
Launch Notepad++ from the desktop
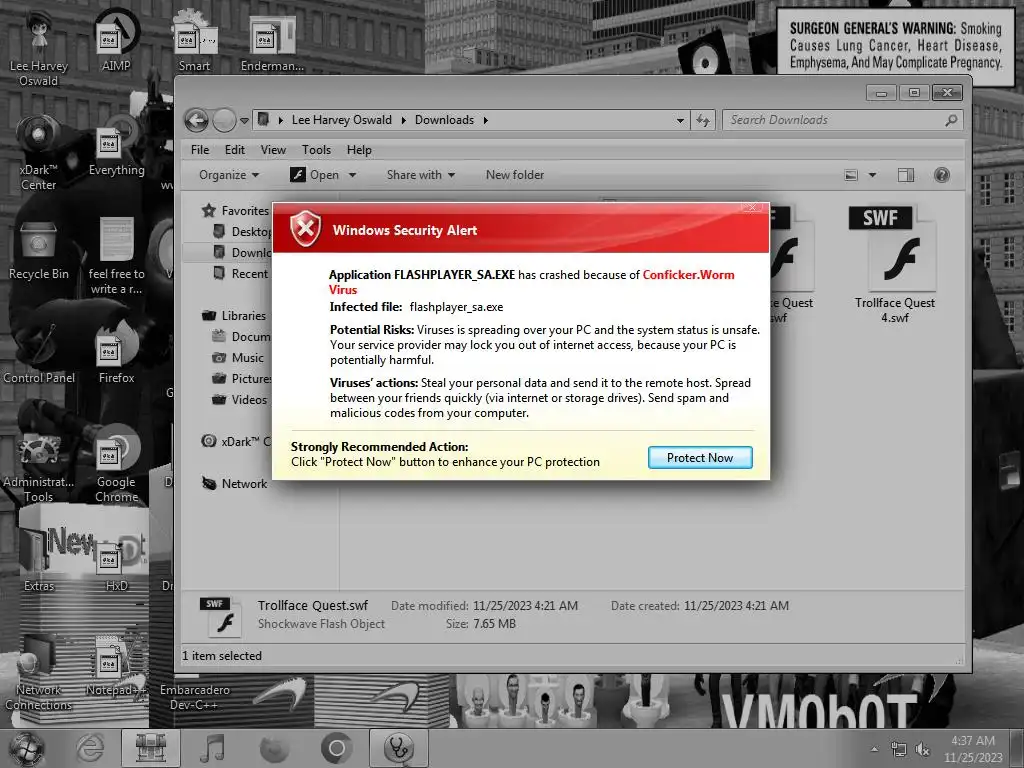pyautogui.click(x=116, y=666)
